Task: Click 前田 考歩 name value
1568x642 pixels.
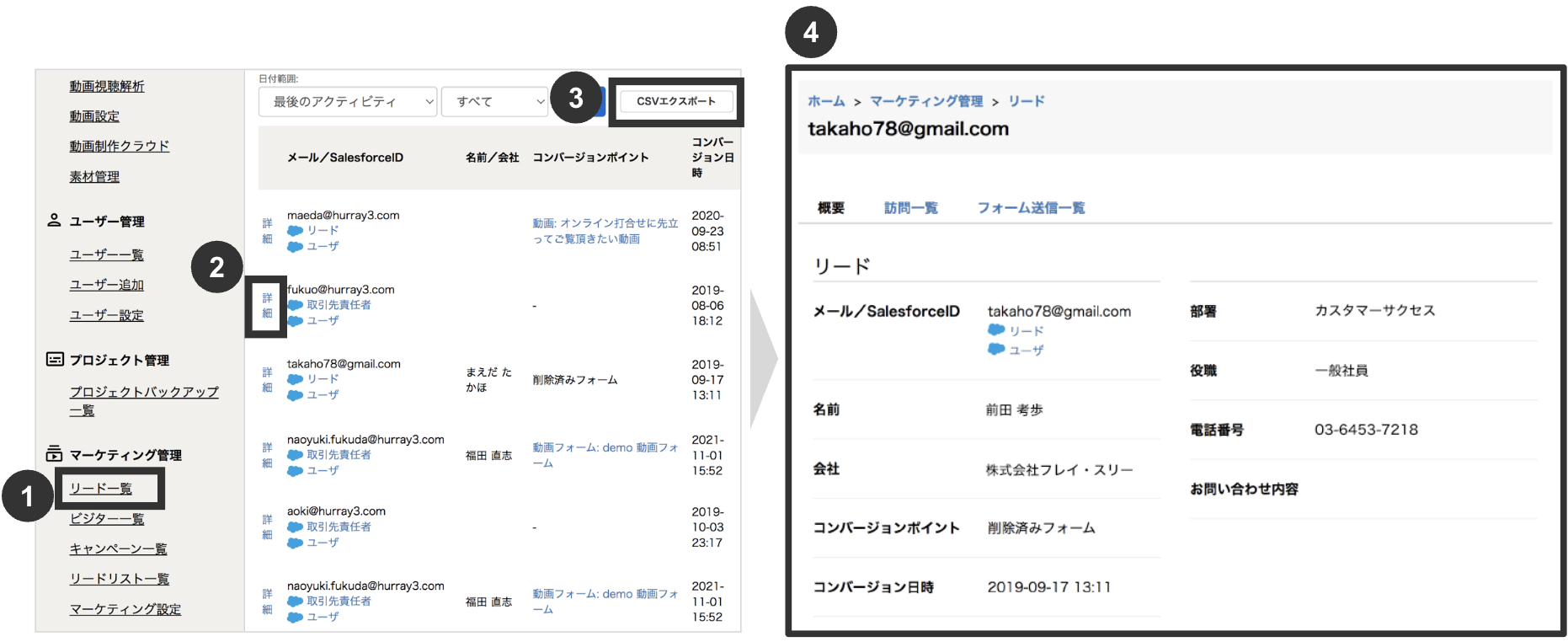Action: (x=1015, y=409)
